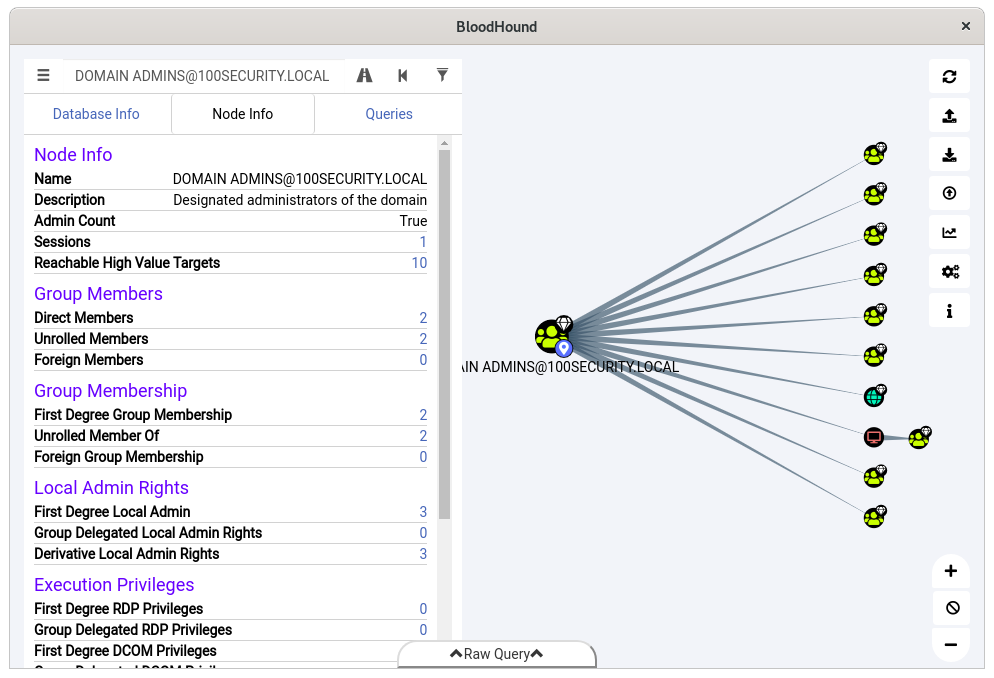Open the hamburger menu in search bar
Image resolution: width=994 pixels, height=678 pixels.
coord(43,76)
